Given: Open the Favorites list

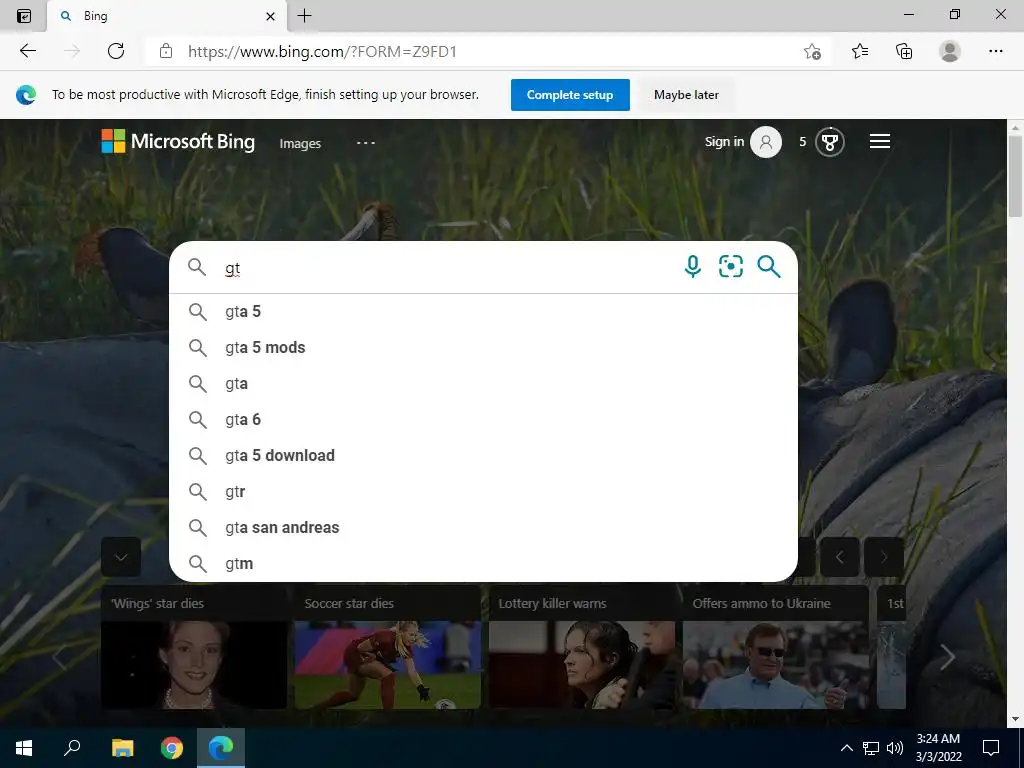Looking at the screenshot, I should point(860,51).
